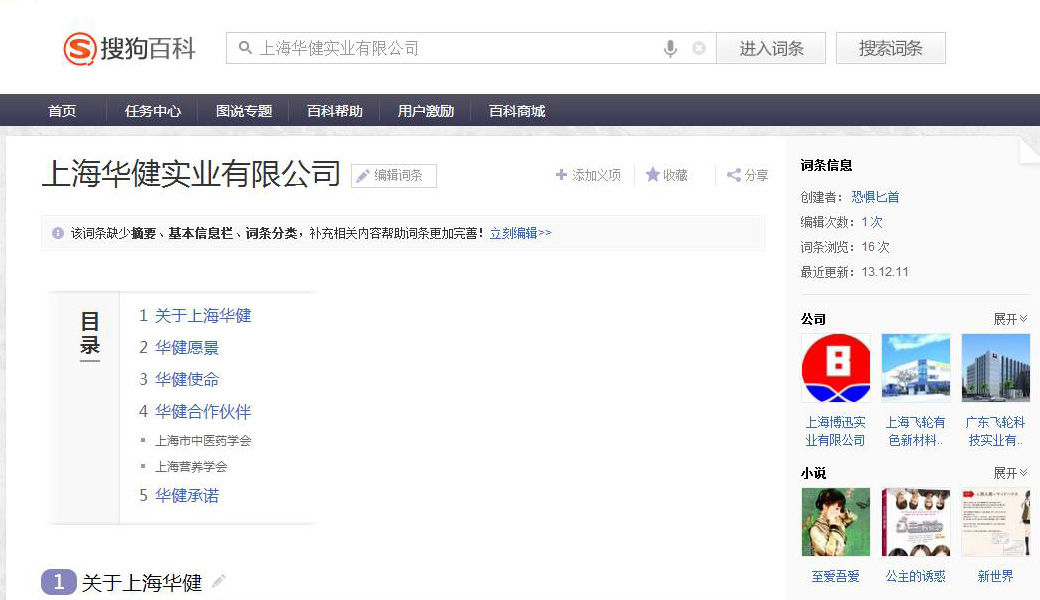The width and height of the screenshot is (1040, 600).
Task: Jump to sub-item 上海营养学会
Action: [x=191, y=467]
